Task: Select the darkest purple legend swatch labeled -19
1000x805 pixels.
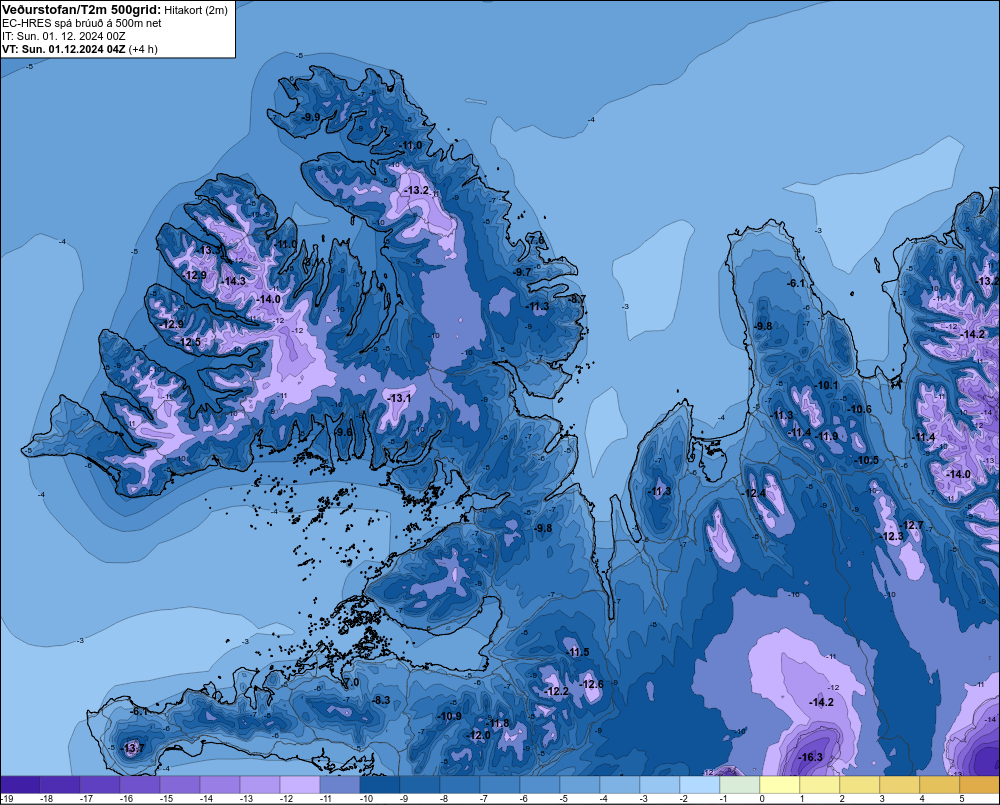Action: [20, 784]
